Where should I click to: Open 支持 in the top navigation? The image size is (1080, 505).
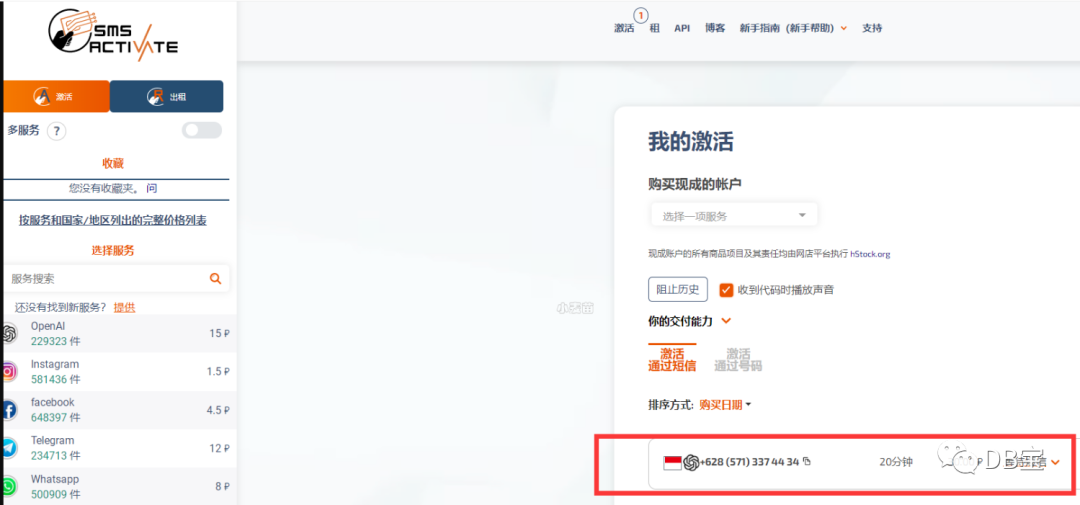pos(872,28)
